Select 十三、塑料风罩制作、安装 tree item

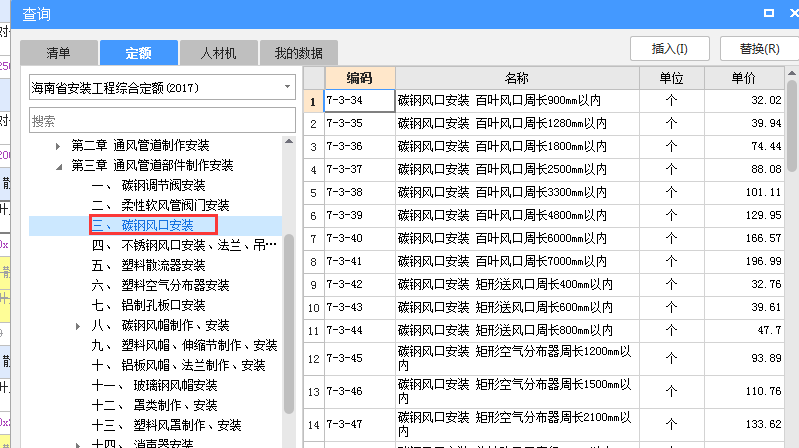pyautogui.click(x=166, y=425)
